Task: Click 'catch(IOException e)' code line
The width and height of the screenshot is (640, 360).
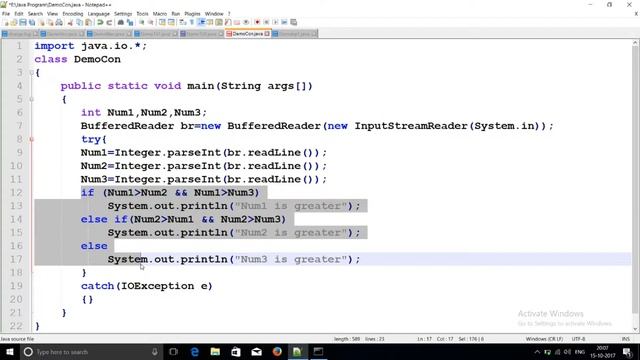Action: pos(147,286)
